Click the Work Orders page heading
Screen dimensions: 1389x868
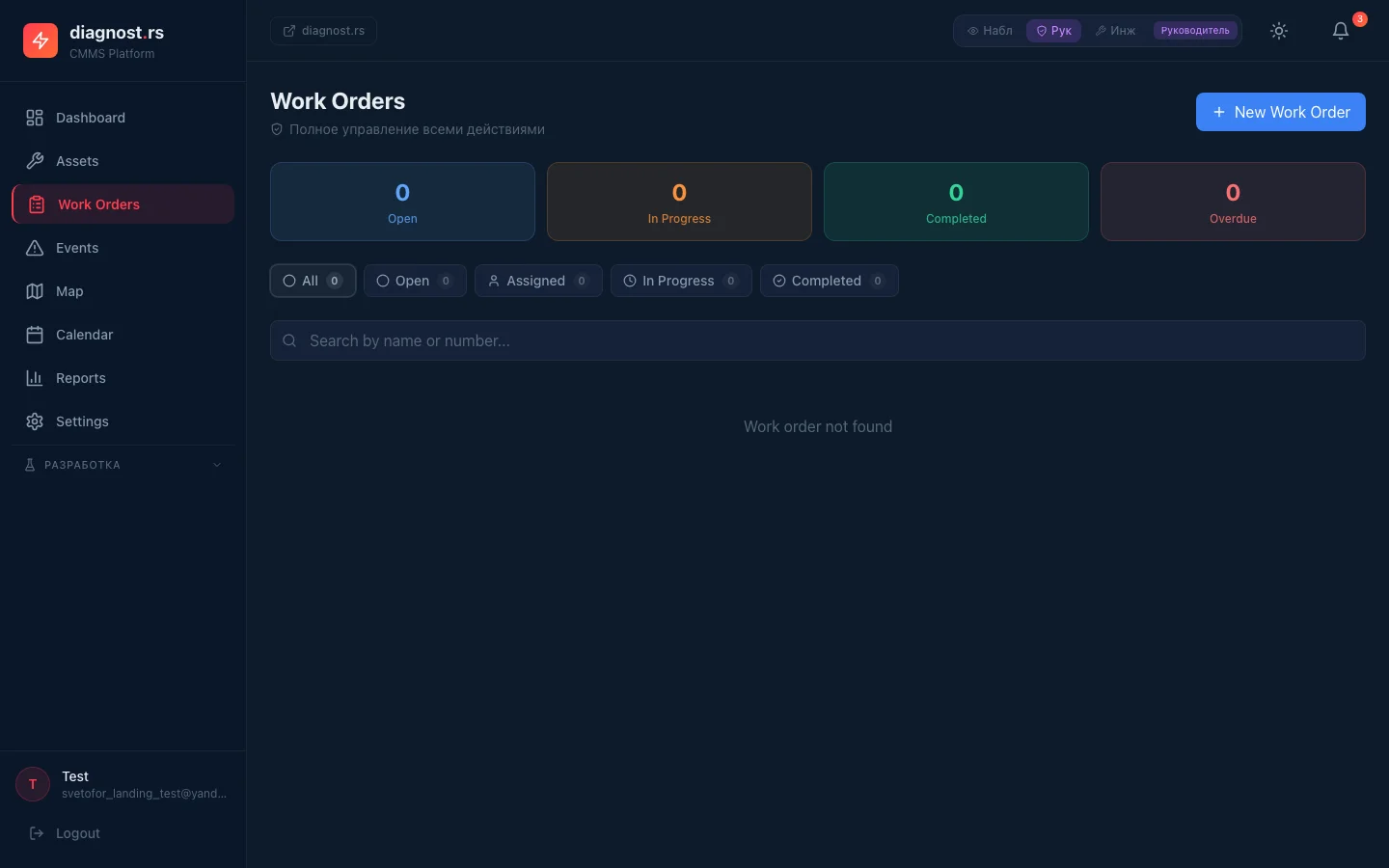click(338, 101)
